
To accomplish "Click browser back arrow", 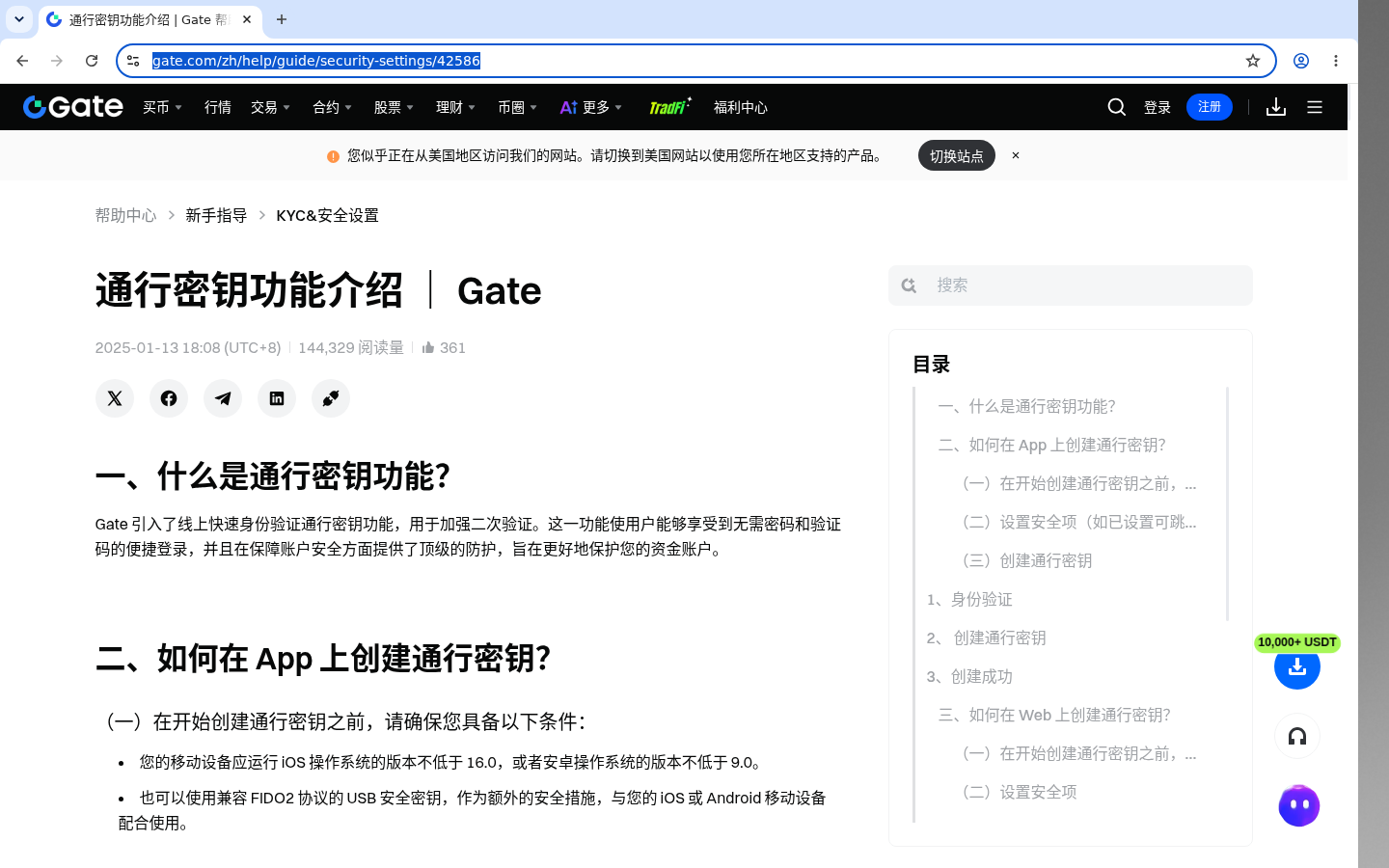I will (x=22, y=61).
